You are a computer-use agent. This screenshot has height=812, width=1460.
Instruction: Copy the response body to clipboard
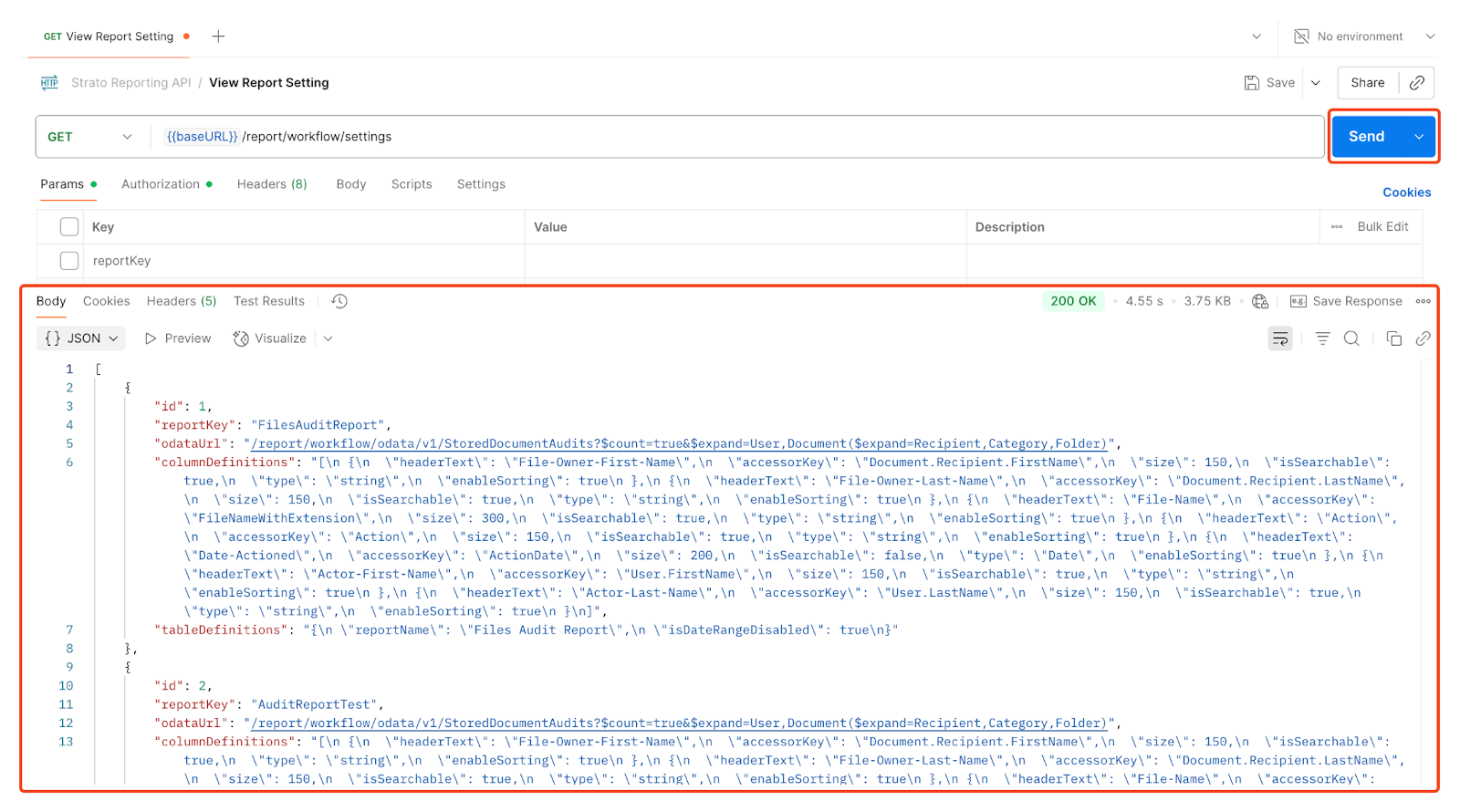click(1393, 338)
